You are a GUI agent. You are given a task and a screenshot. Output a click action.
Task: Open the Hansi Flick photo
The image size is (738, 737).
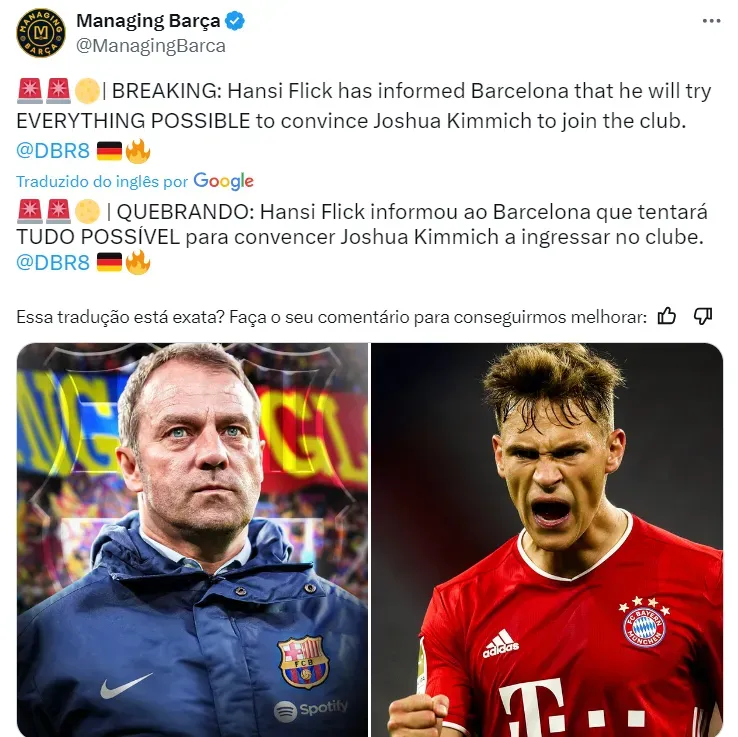click(193, 540)
